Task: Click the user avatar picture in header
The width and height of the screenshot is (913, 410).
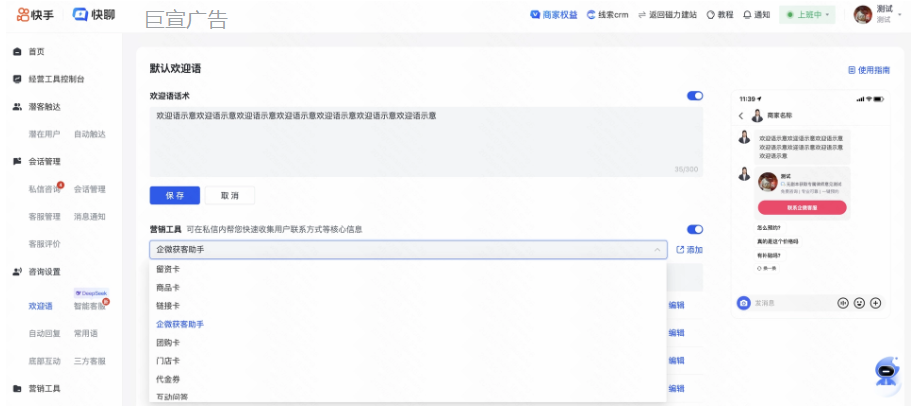Action: 863,15
